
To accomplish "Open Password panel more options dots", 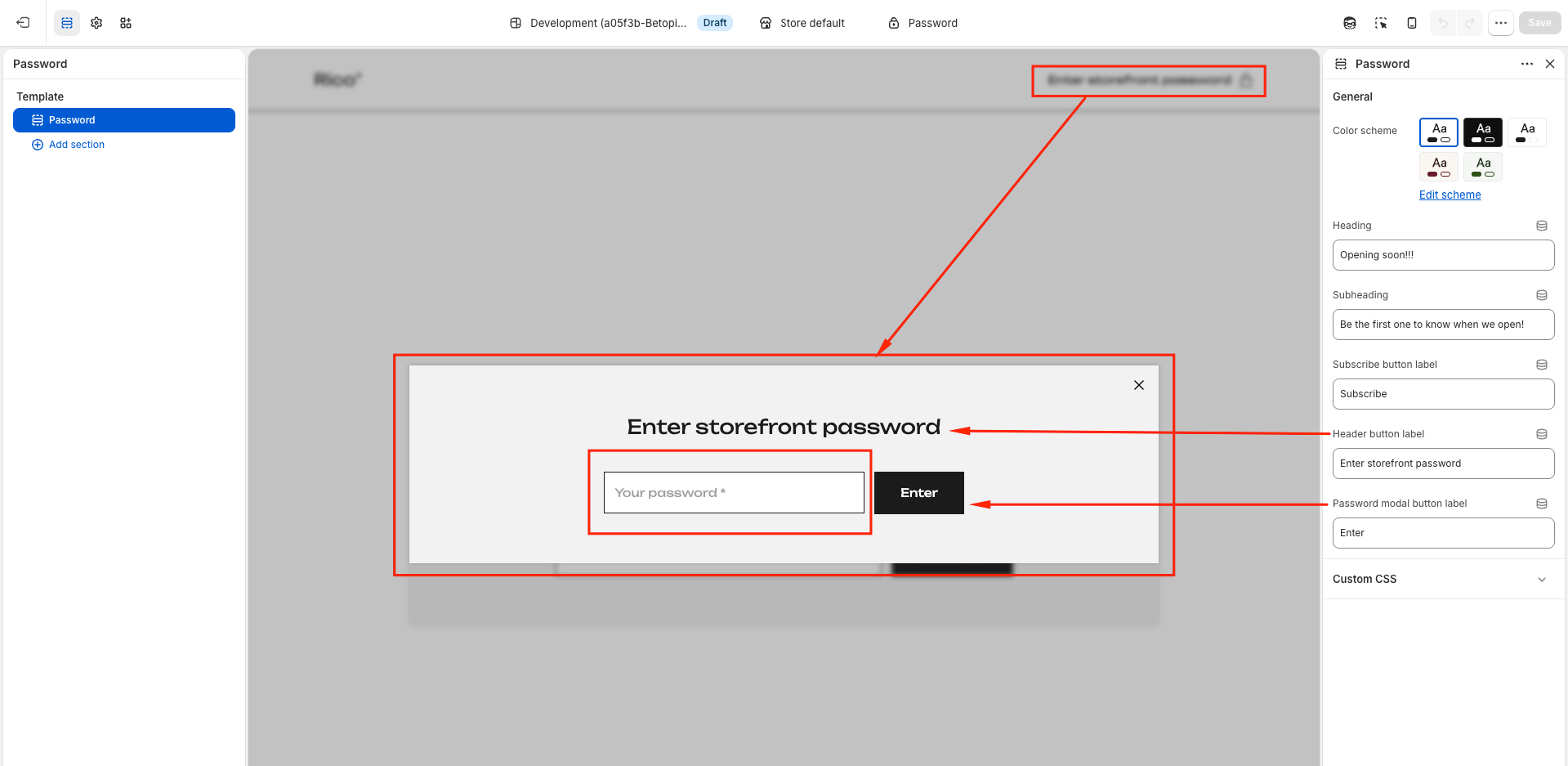I will coord(1526,64).
